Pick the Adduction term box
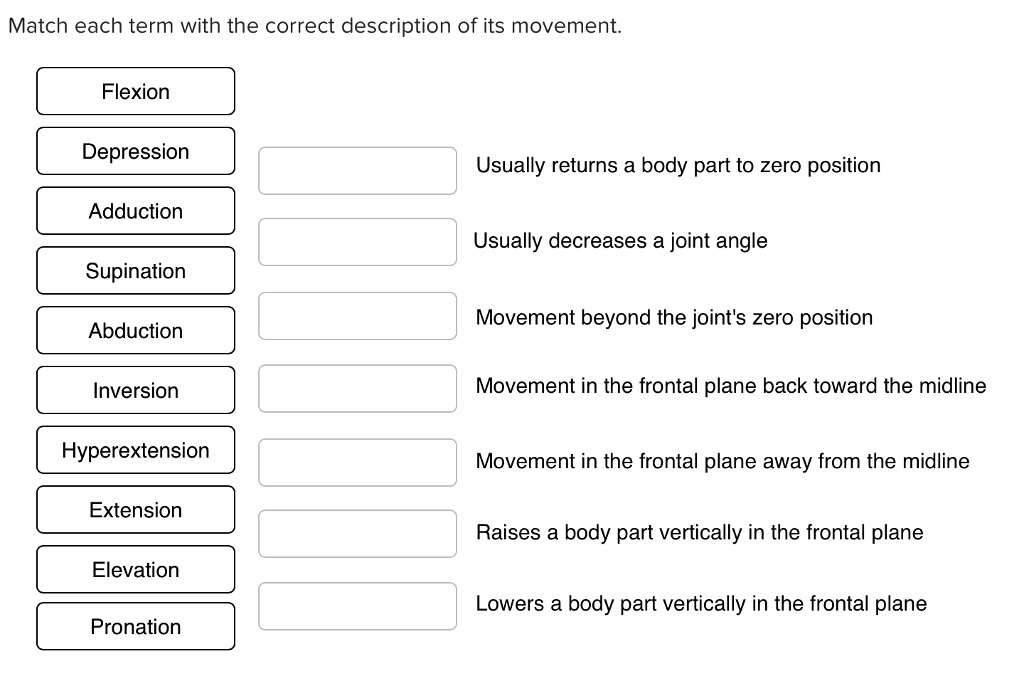Screen dimensions: 1024x686 click(136, 211)
